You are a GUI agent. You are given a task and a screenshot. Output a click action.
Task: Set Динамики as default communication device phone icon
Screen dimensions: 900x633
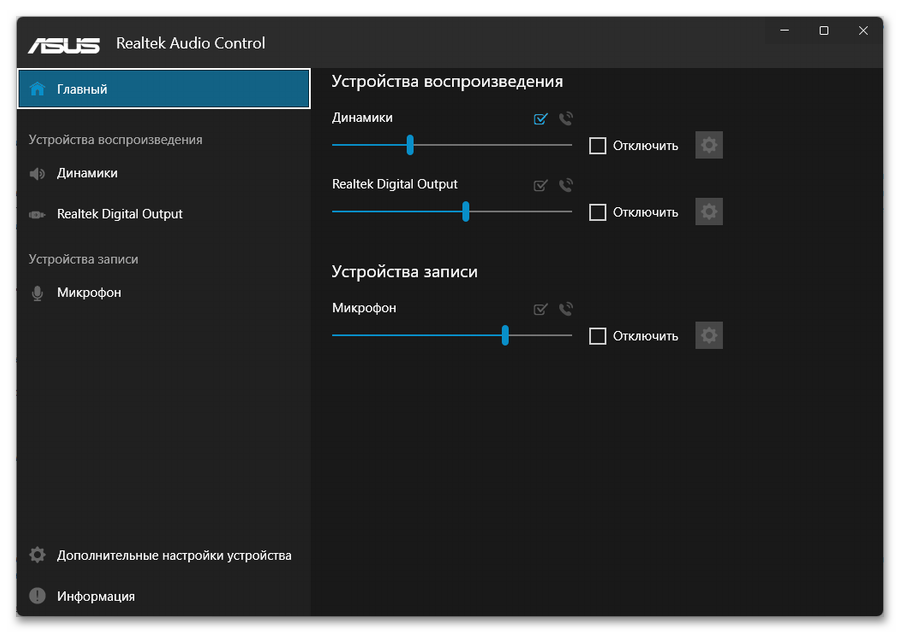coord(566,118)
